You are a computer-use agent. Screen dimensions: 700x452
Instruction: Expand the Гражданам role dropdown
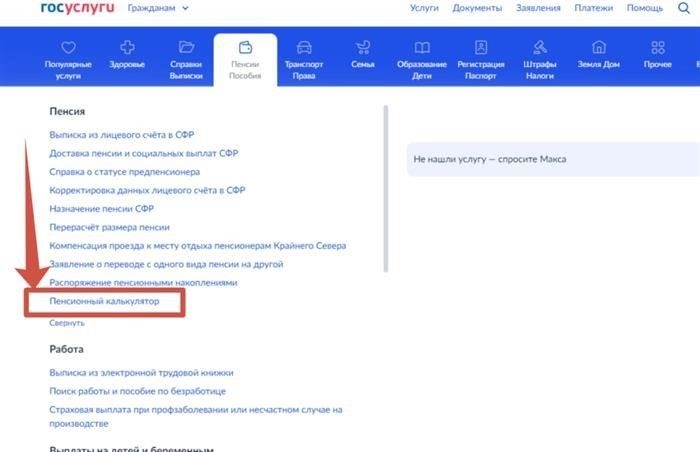[158, 8]
